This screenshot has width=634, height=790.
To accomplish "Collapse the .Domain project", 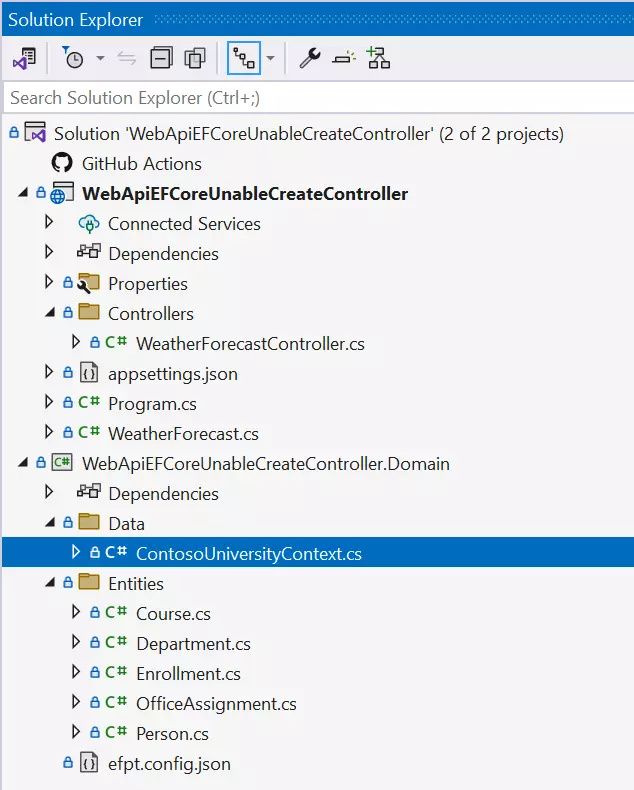I will 23,463.
